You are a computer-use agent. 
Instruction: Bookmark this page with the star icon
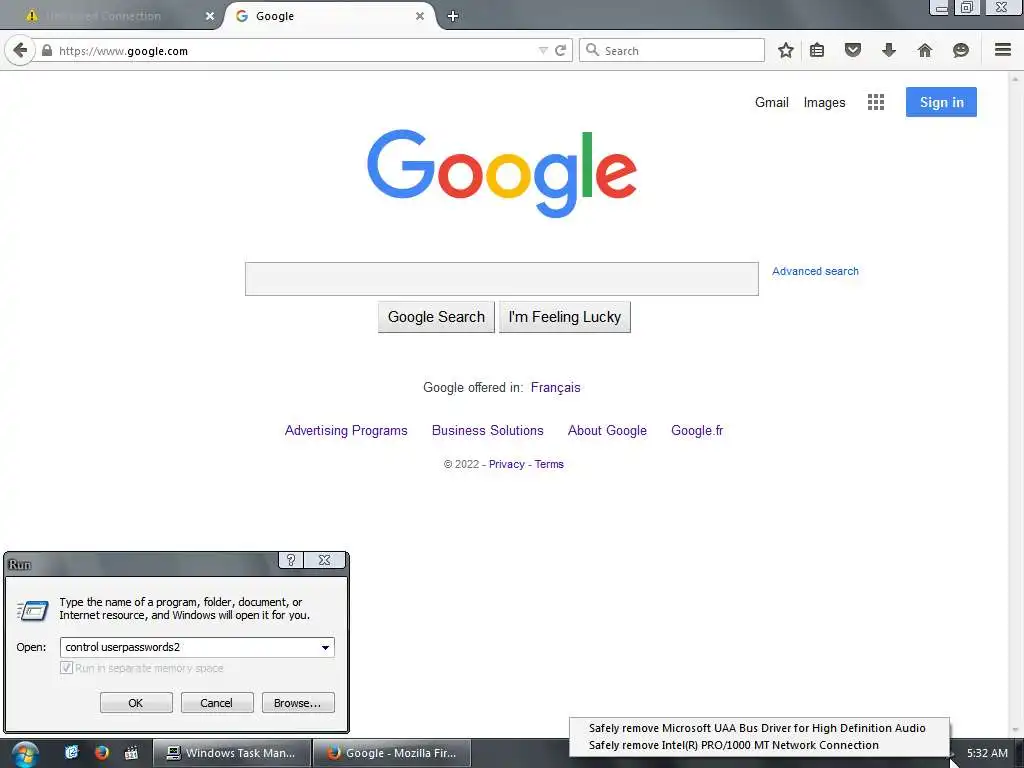pyautogui.click(x=786, y=50)
